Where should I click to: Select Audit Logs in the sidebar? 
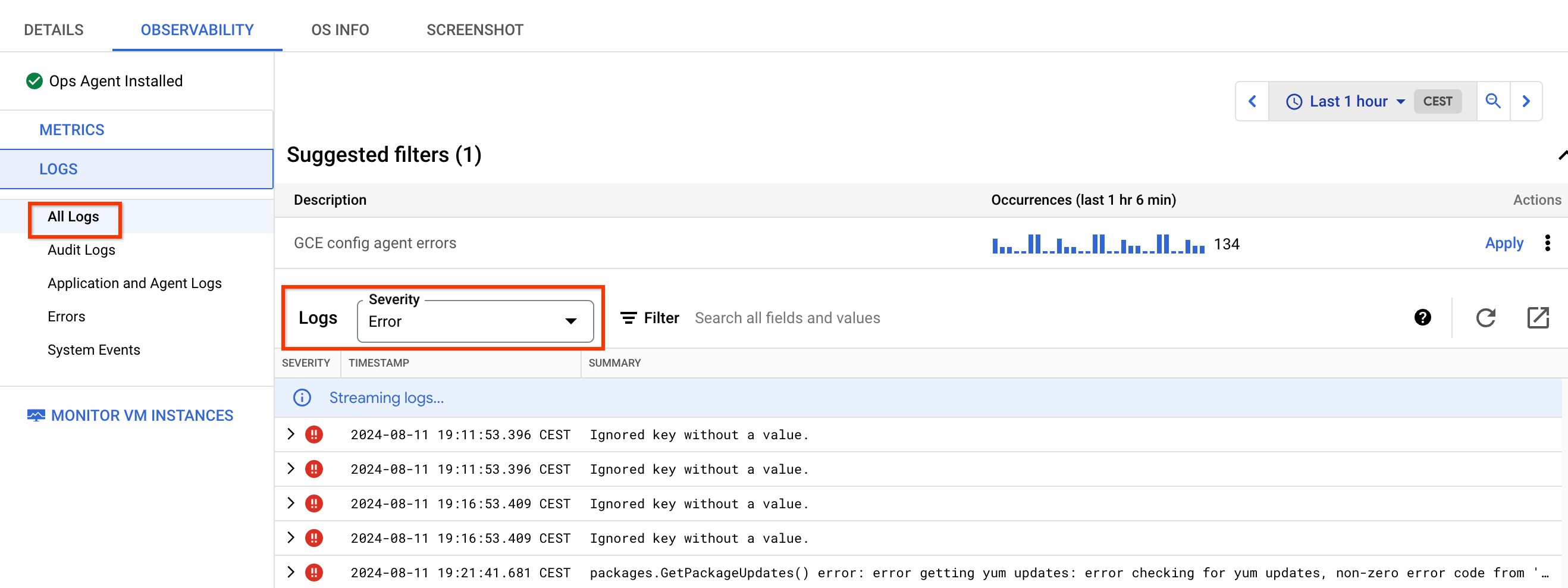[81, 249]
